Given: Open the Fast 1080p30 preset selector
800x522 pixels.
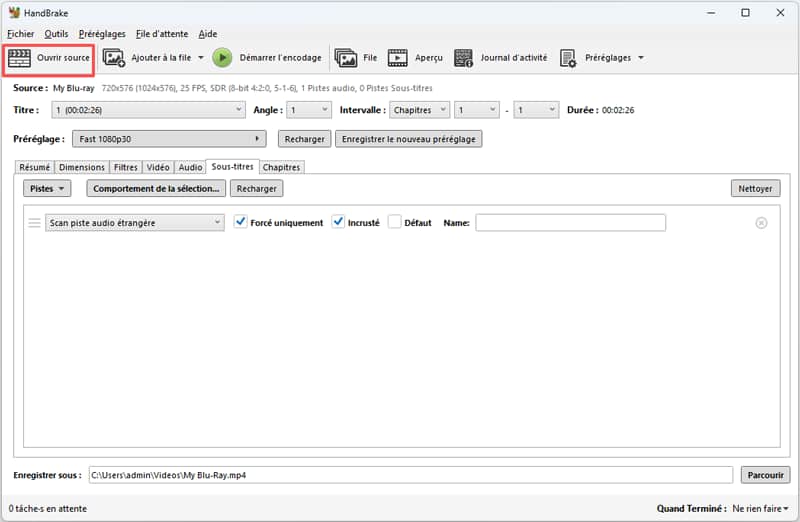Looking at the screenshot, I should click(x=169, y=139).
